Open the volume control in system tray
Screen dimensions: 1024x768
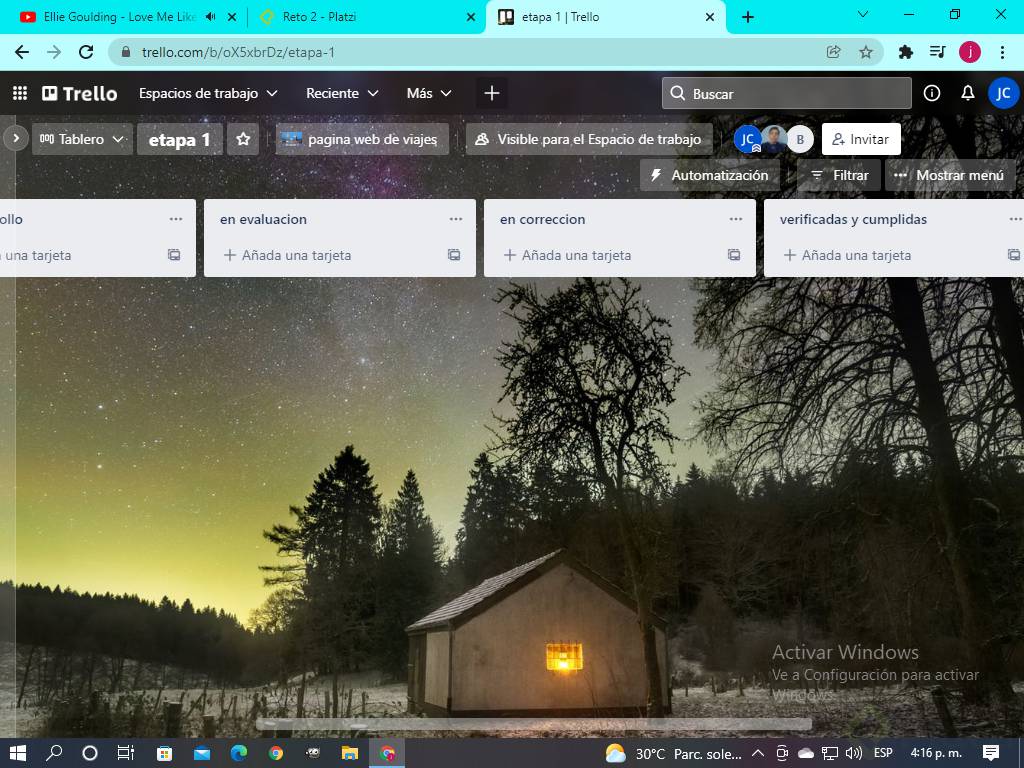(x=854, y=754)
